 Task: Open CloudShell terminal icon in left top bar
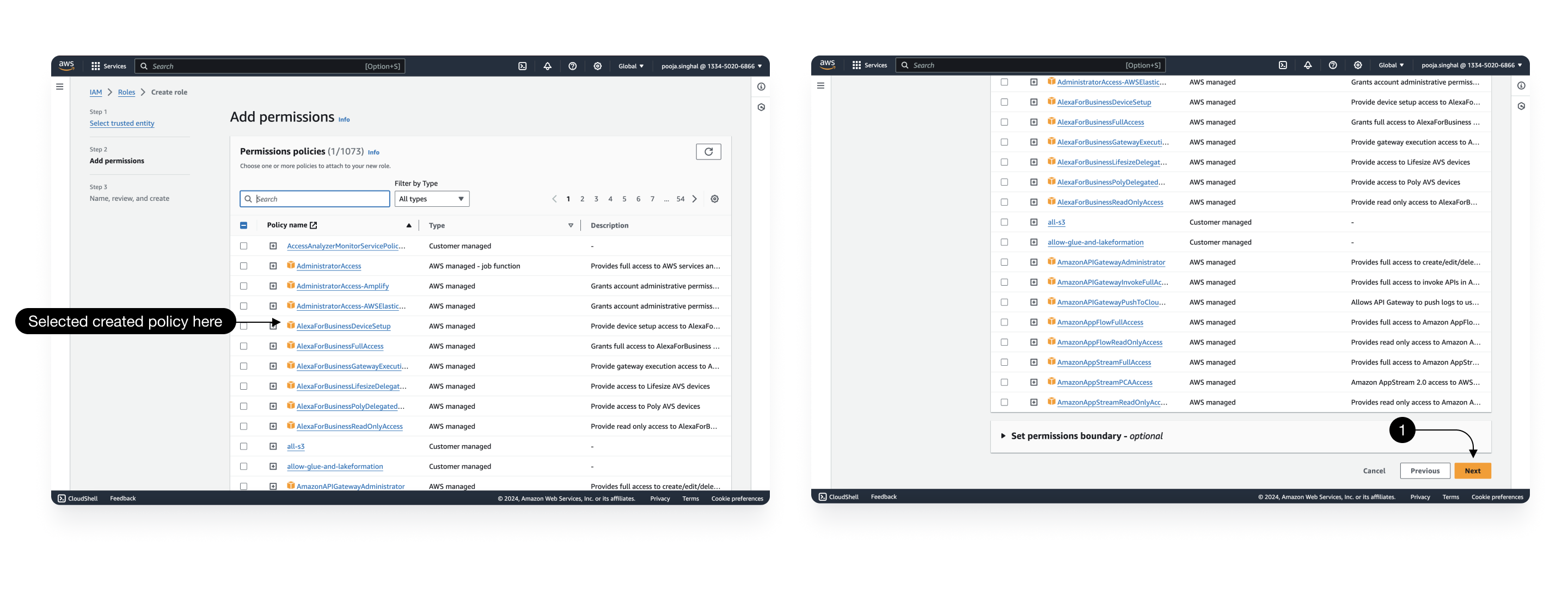[522, 66]
